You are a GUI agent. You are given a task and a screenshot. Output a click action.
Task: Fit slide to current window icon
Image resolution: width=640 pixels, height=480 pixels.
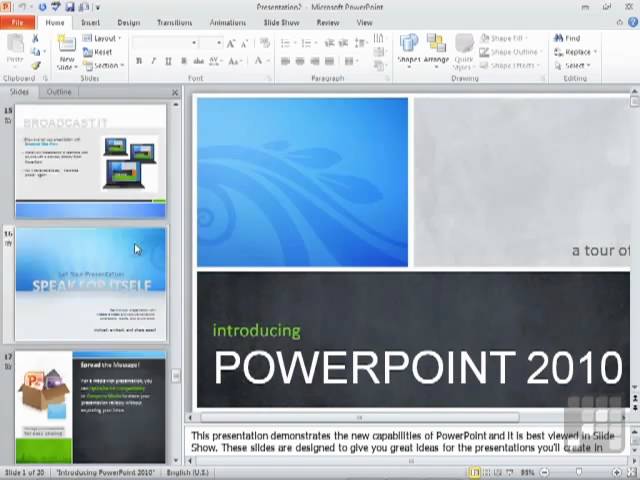point(631,473)
